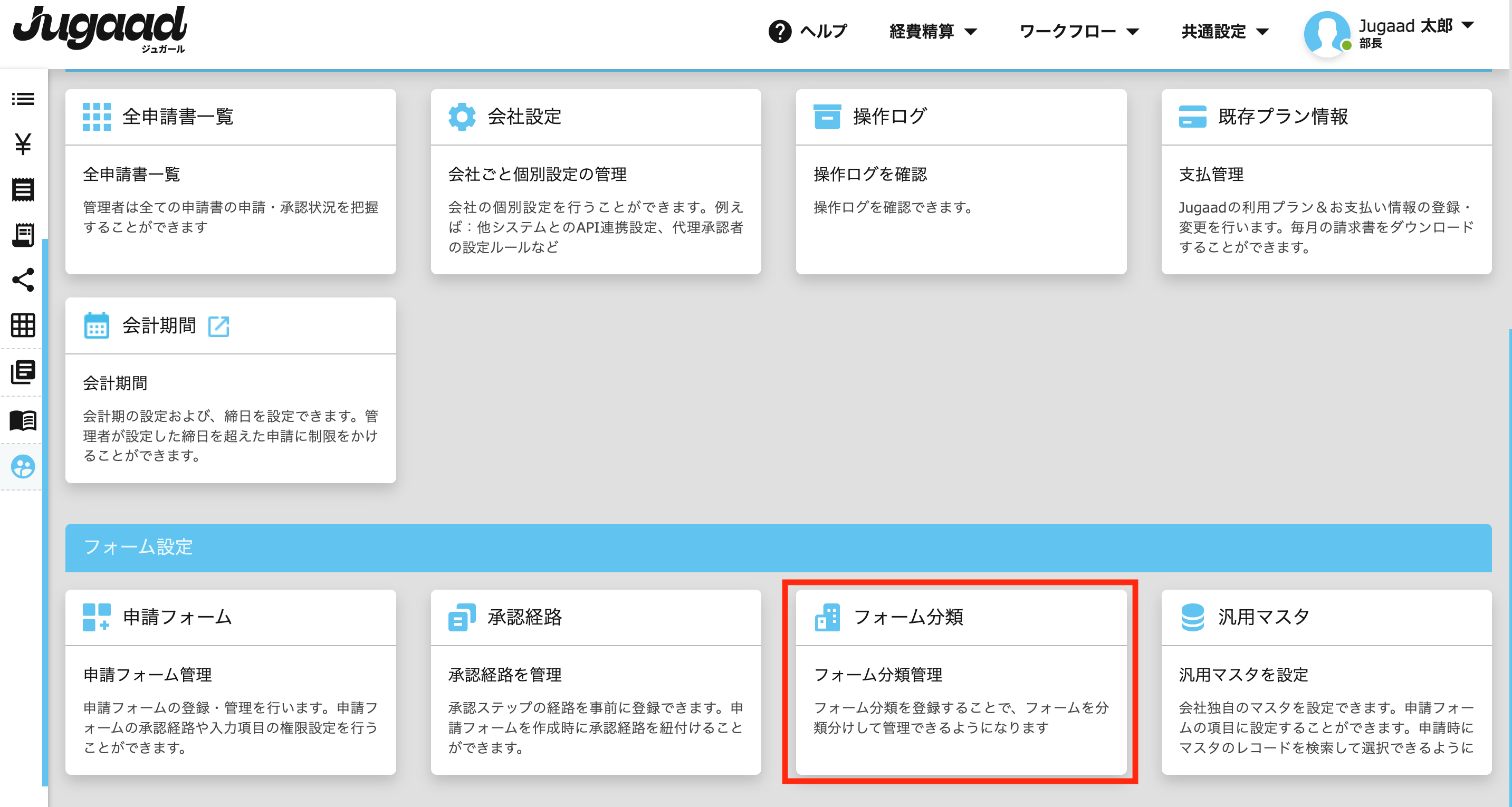
Task: Click 支払管理 subtitle text
Action: tap(1211, 174)
